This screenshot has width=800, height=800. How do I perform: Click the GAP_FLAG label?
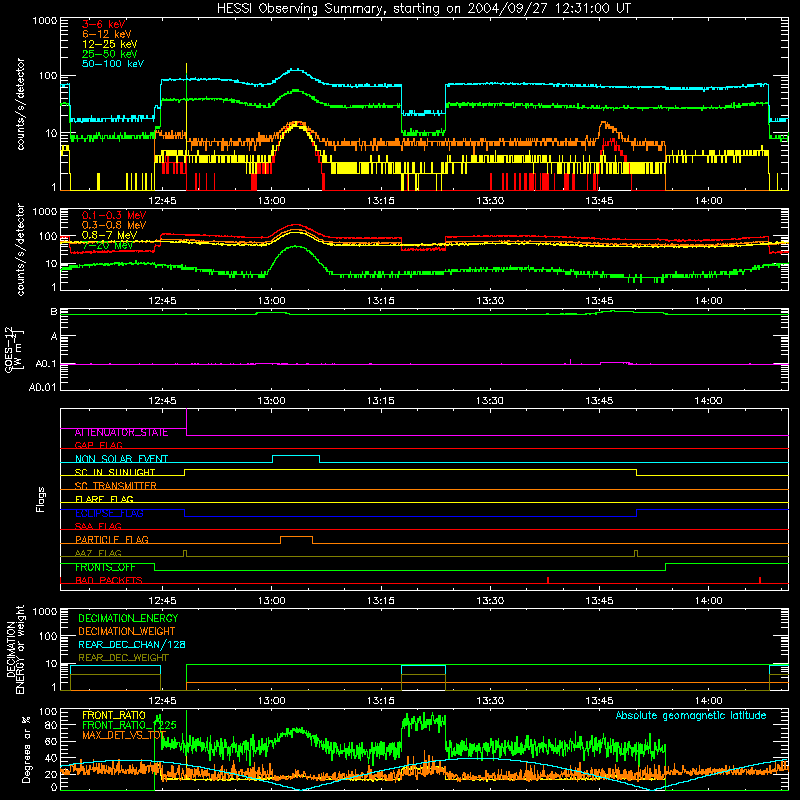pyautogui.click(x=98, y=445)
